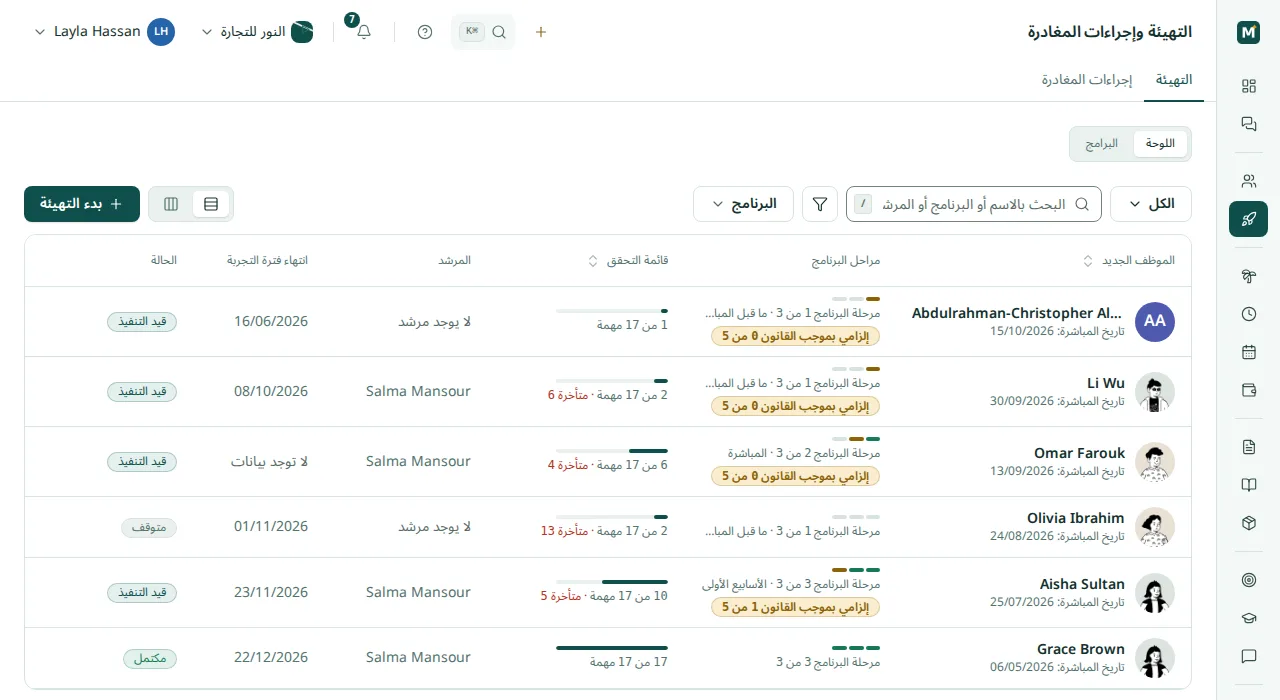Select the اللوحة segment

tap(1160, 144)
